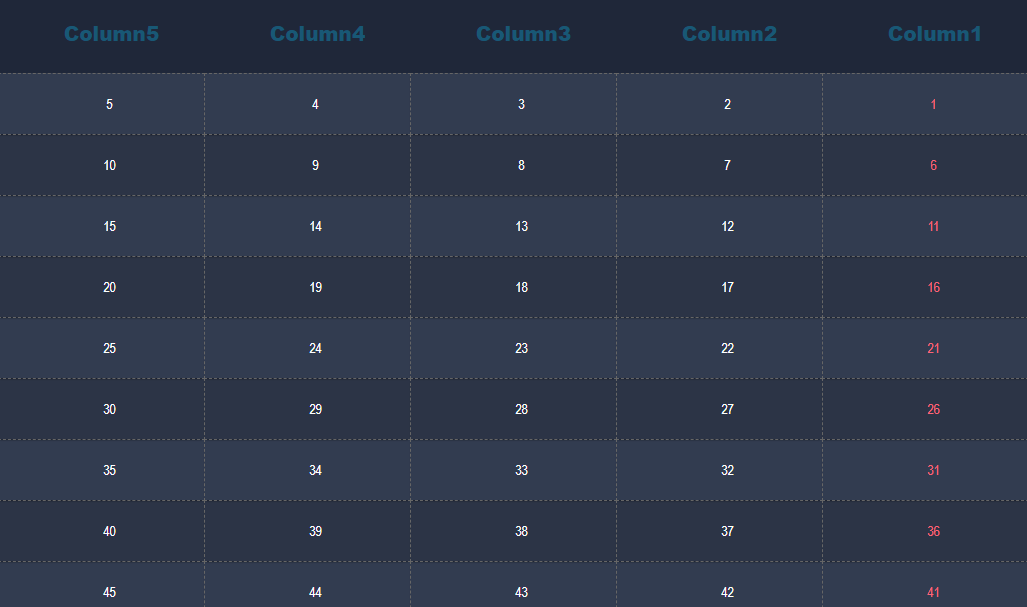Select the cell containing 45

pos(109,592)
